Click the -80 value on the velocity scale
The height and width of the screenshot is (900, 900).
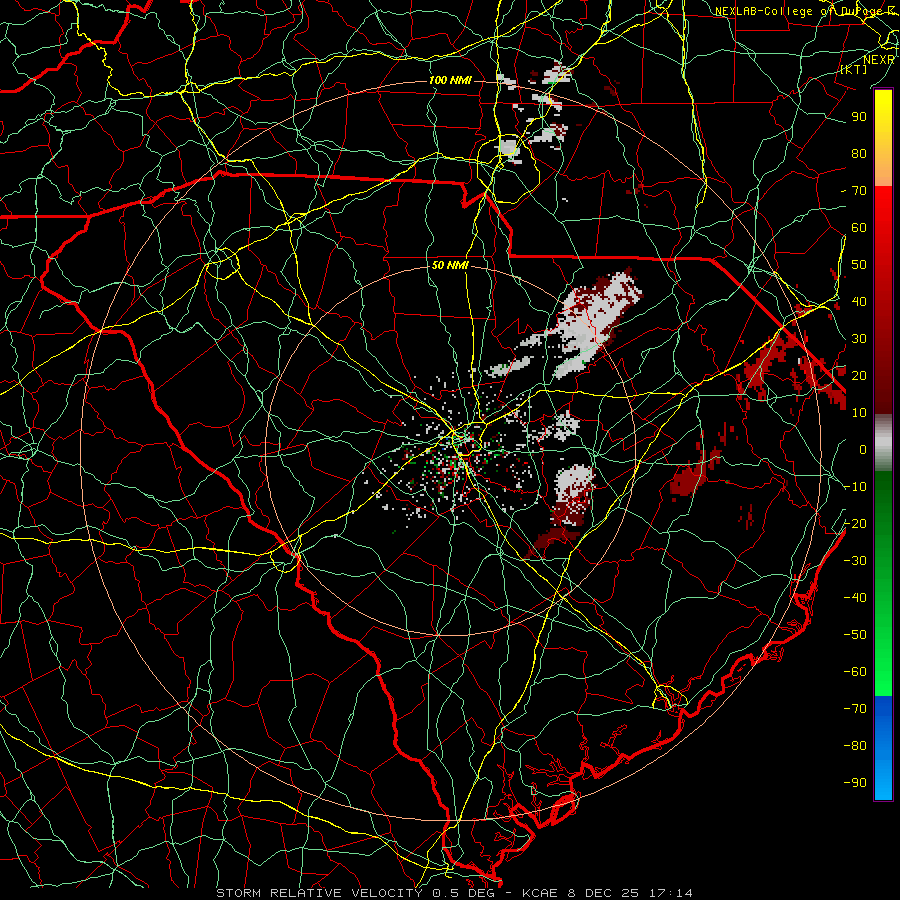coord(855,746)
